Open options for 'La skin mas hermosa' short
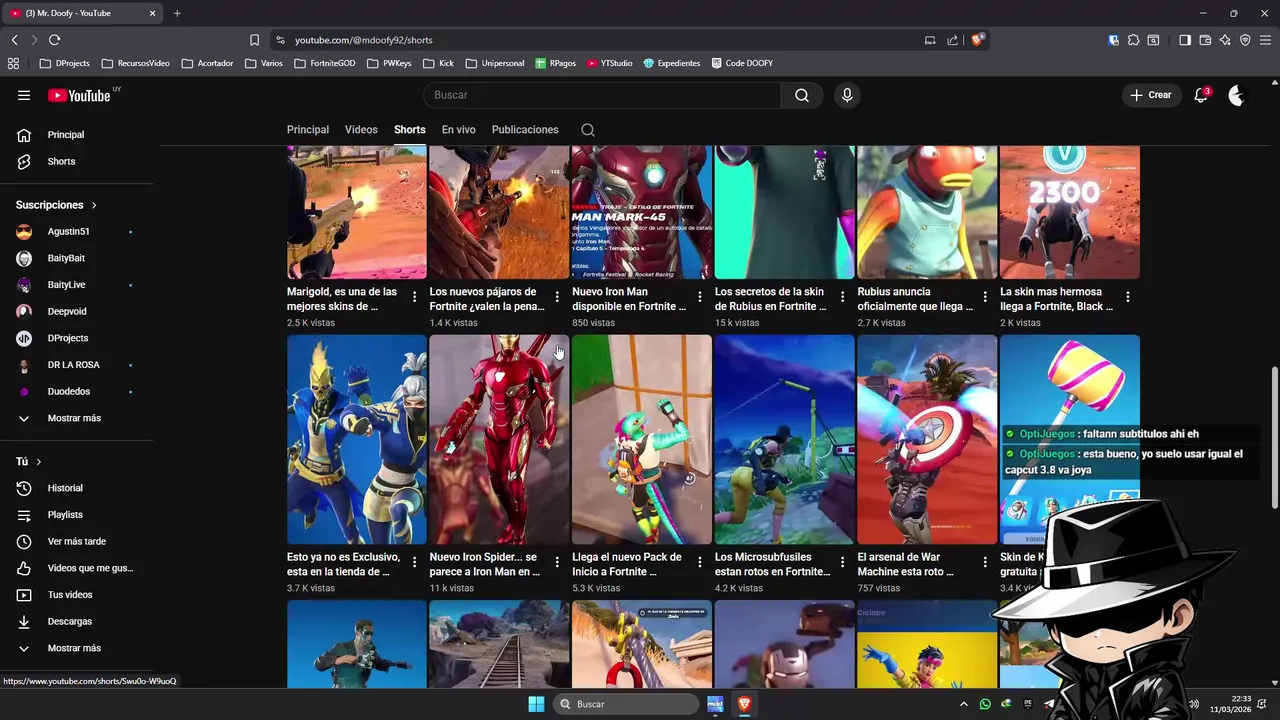The height and width of the screenshot is (720, 1280). point(1127,297)
